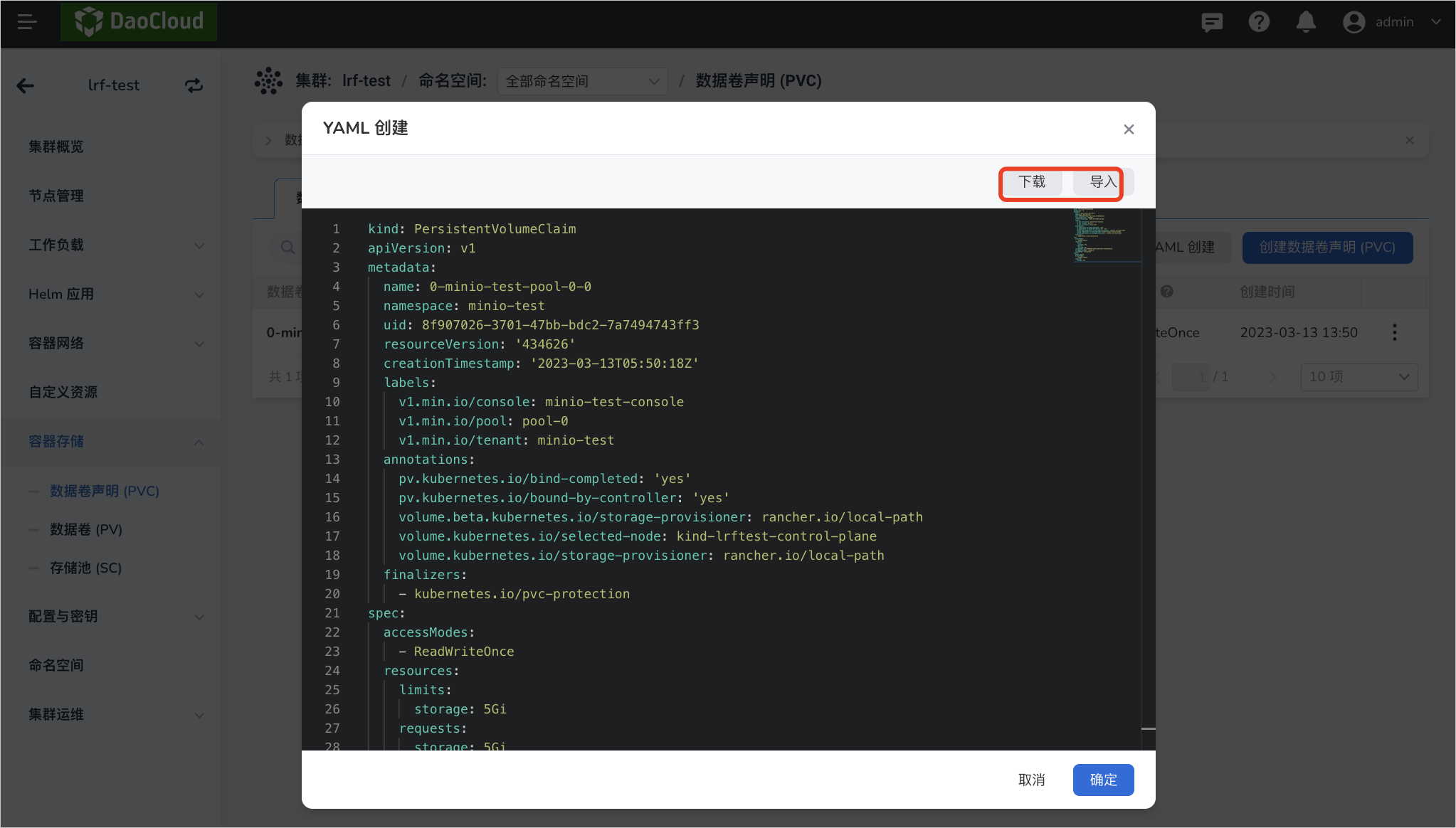This screenshot has width=1456, height=828.
Task: Click the editor vertical scrollbar
Action: click(x=1148, y=479)
